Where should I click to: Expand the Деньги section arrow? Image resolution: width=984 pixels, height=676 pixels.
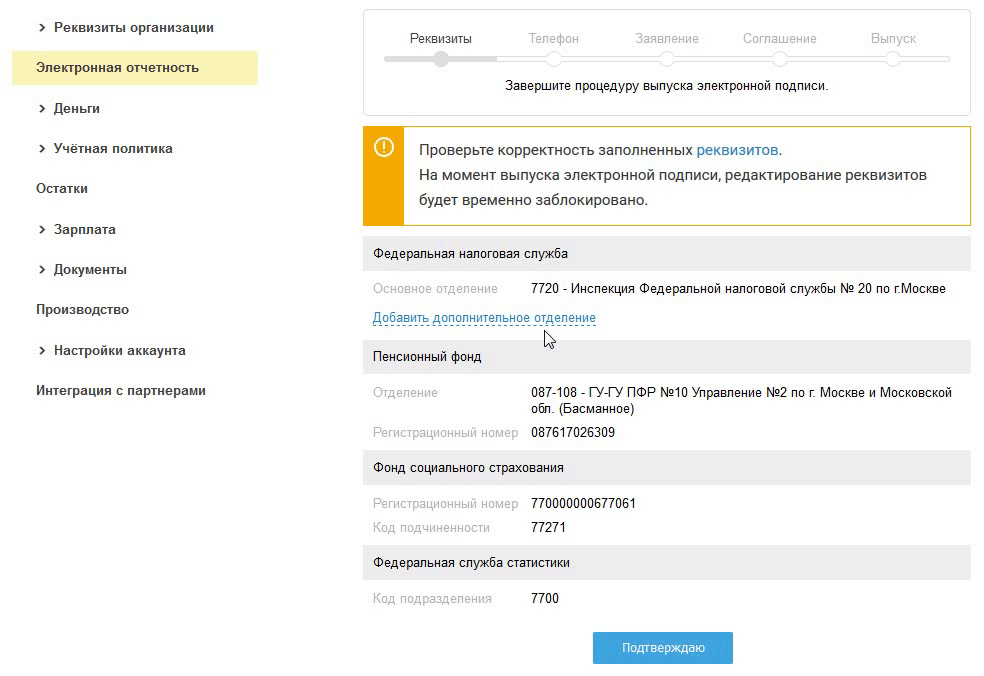click(x=42, y=109)
